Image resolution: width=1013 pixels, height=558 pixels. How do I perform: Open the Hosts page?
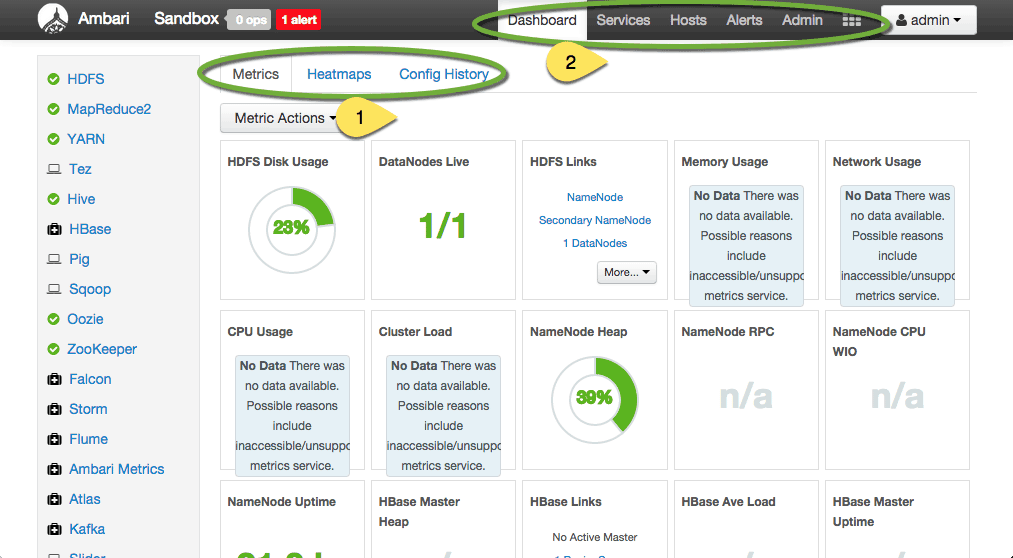[x=688, y=20]
